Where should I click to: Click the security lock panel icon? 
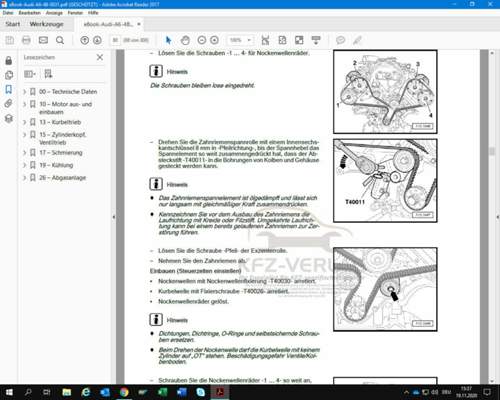click(9, 61)
